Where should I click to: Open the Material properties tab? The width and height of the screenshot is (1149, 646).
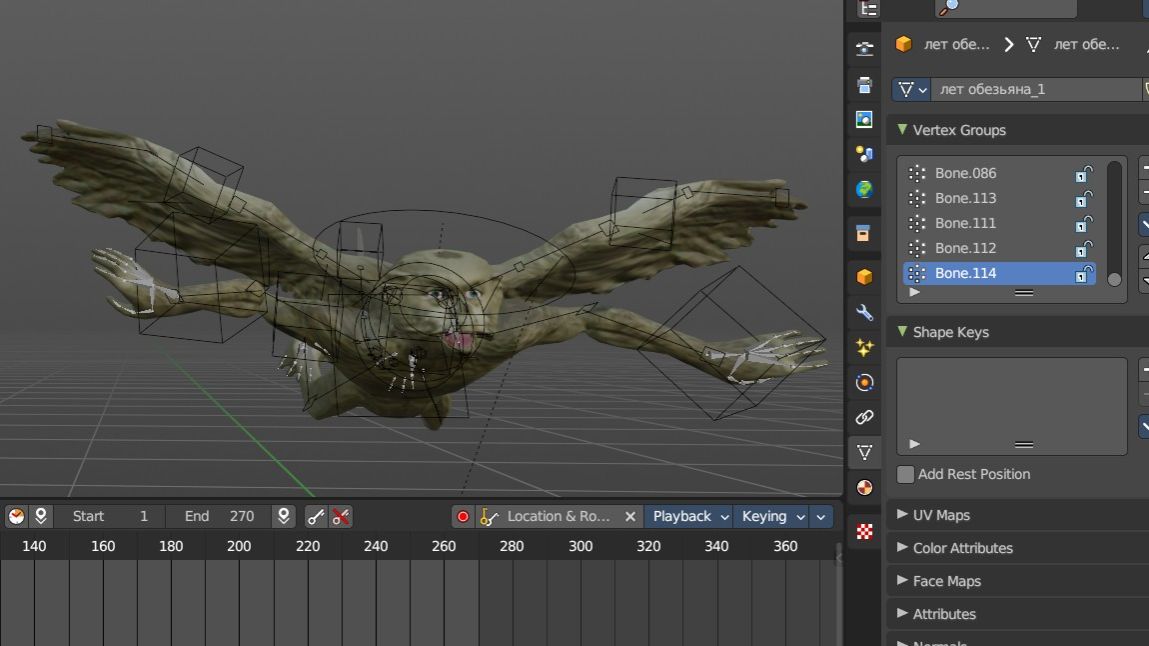tap(865, 488)
